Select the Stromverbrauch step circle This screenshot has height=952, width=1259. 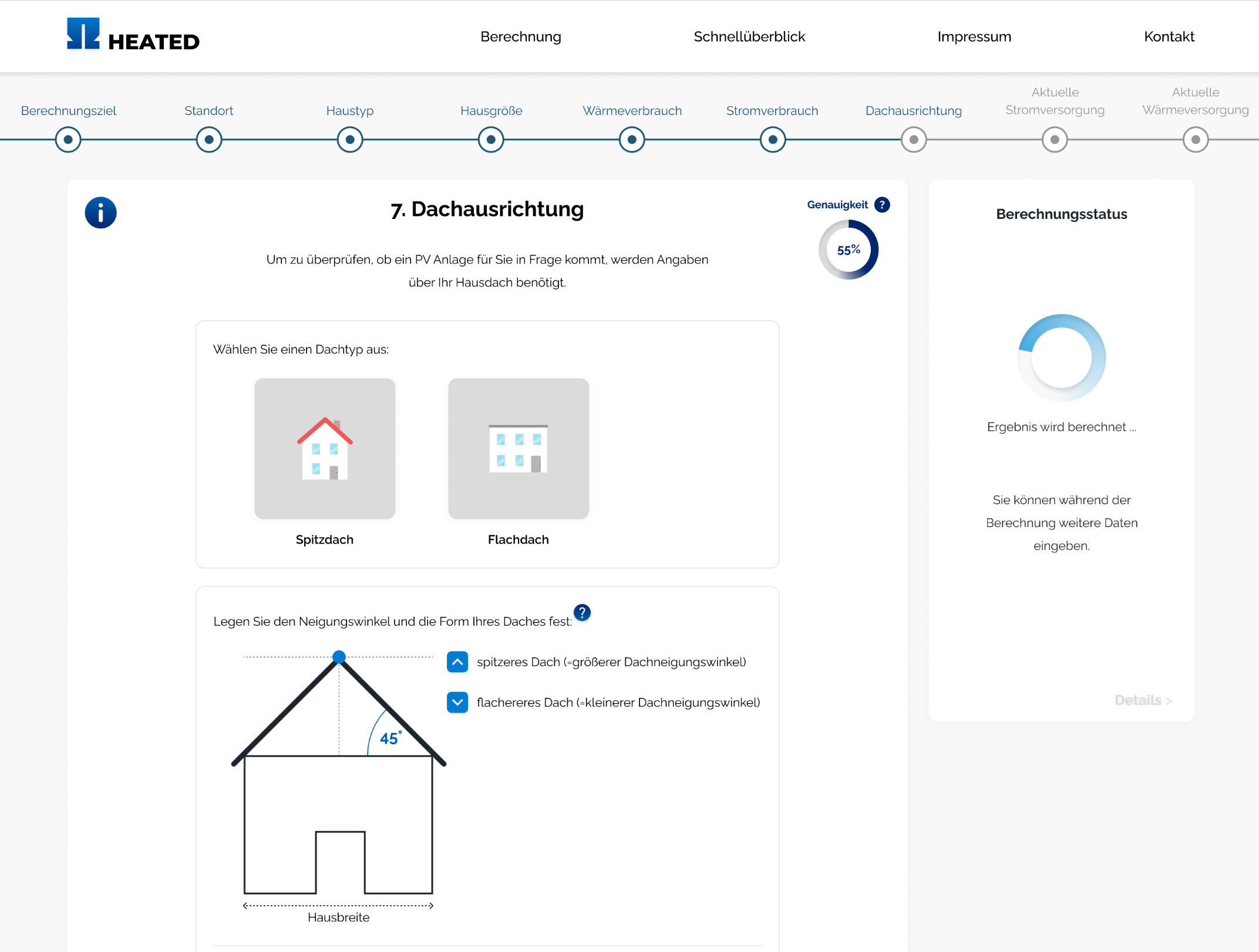(772, 140)
